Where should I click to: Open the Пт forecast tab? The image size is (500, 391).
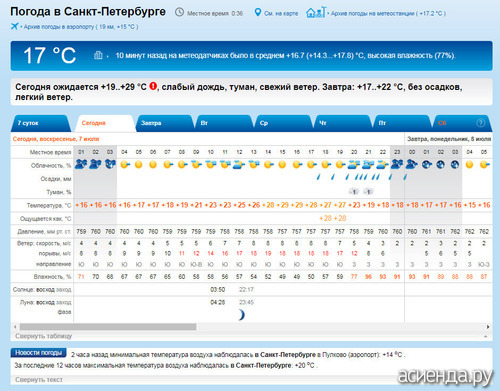(x=402, y=123)
